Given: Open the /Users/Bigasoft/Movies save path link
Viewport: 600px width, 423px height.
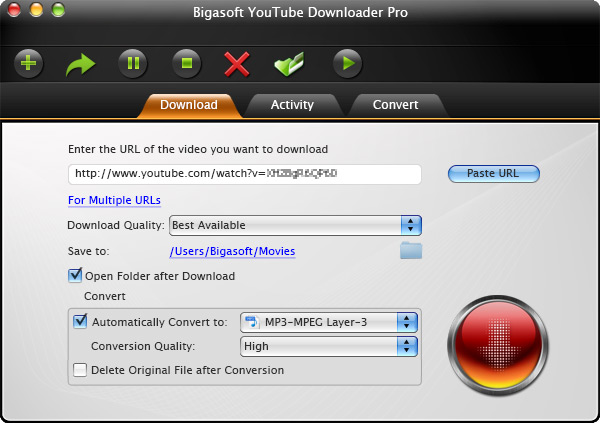Looking at the screenshot, I should pos(232,251).
